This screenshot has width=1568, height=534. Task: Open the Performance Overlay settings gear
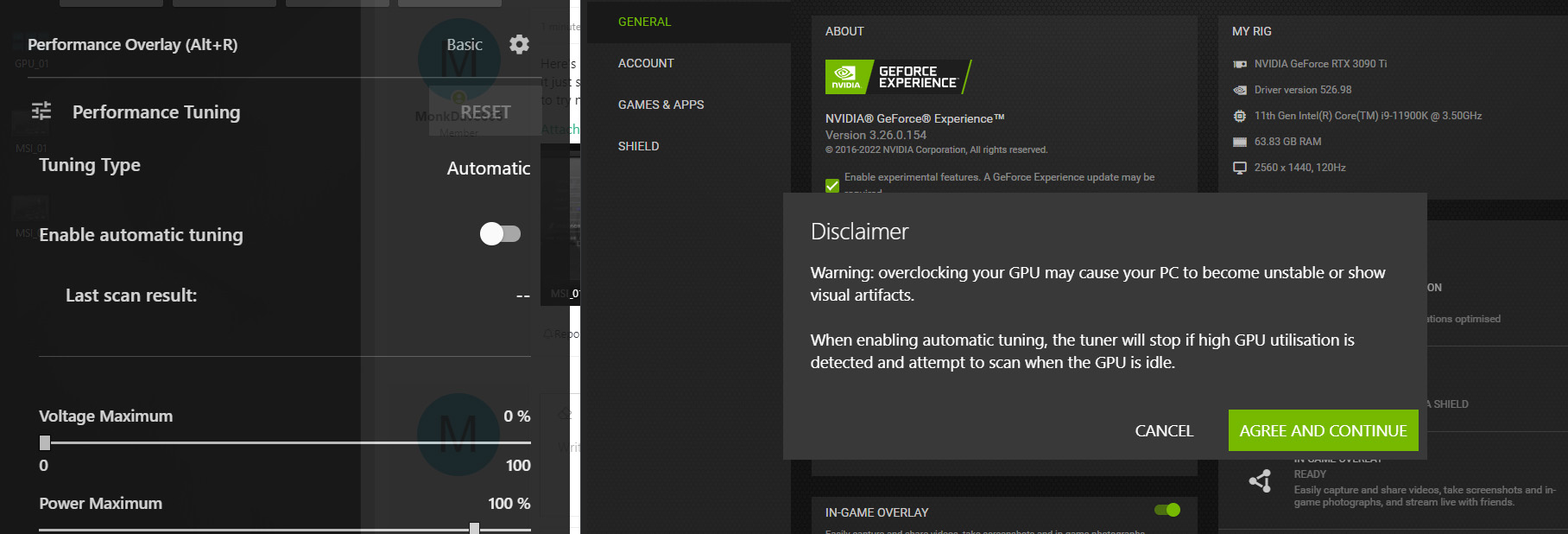pos(519,44)
